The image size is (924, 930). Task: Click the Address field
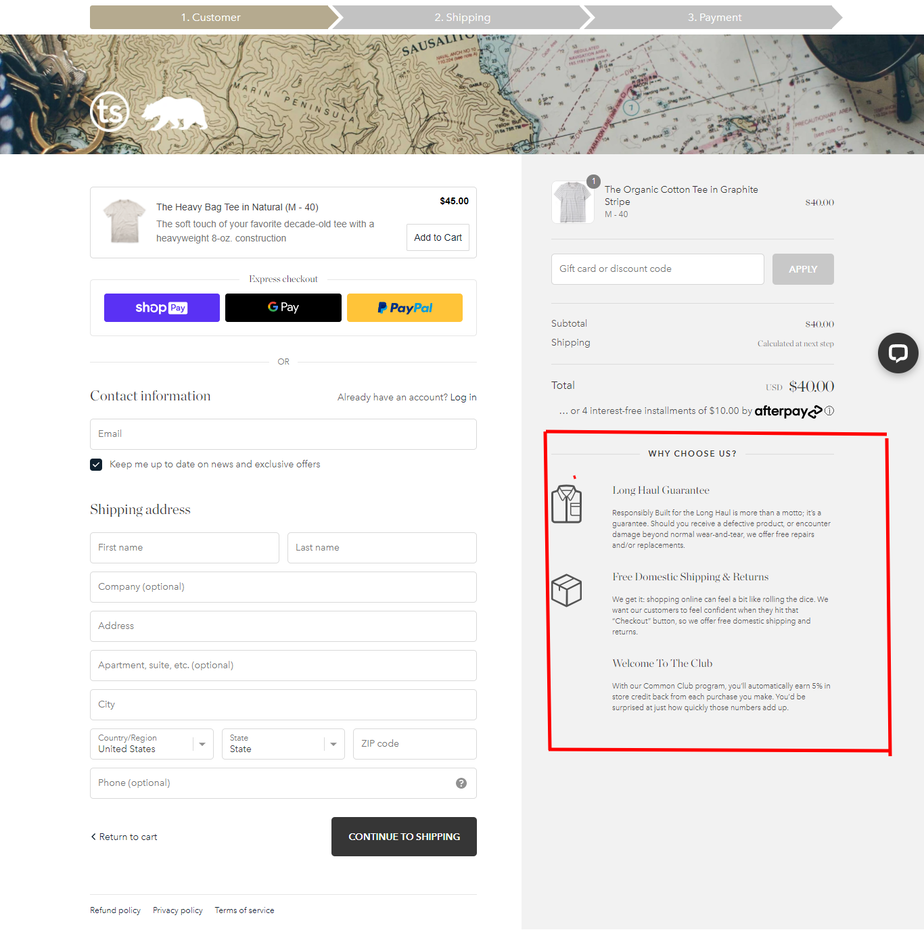[283, 626]
